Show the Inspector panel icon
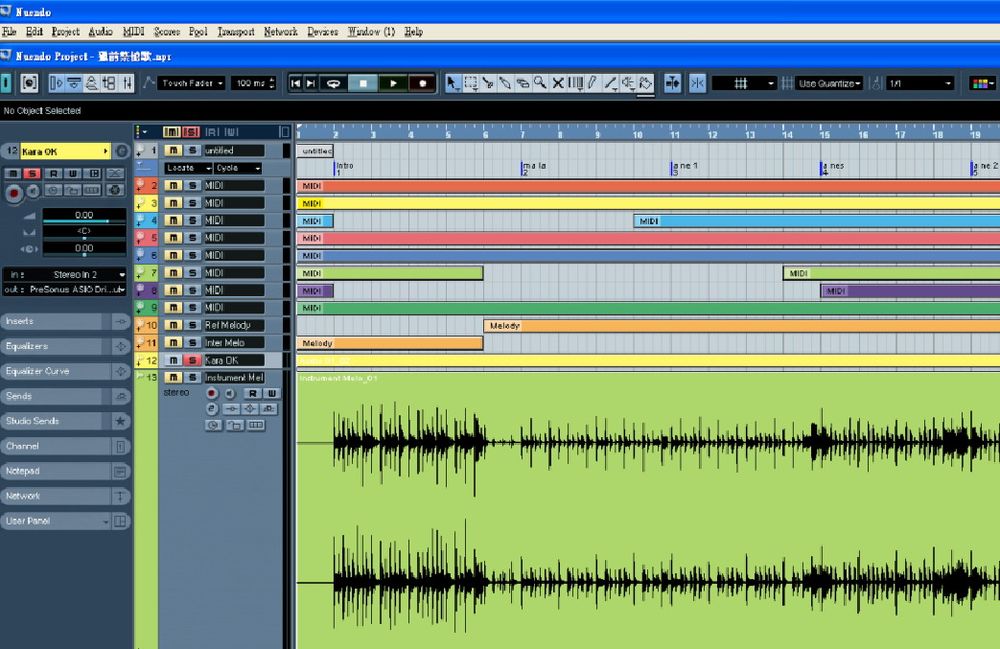 56,83
